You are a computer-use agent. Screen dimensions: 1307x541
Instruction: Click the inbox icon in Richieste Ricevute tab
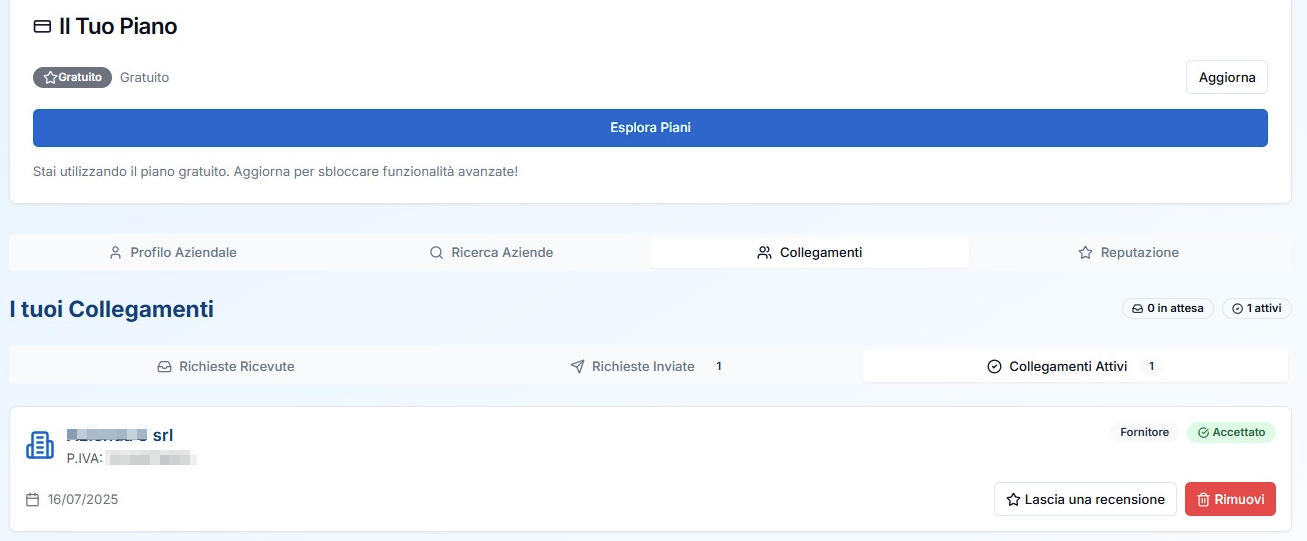point(165,367)
